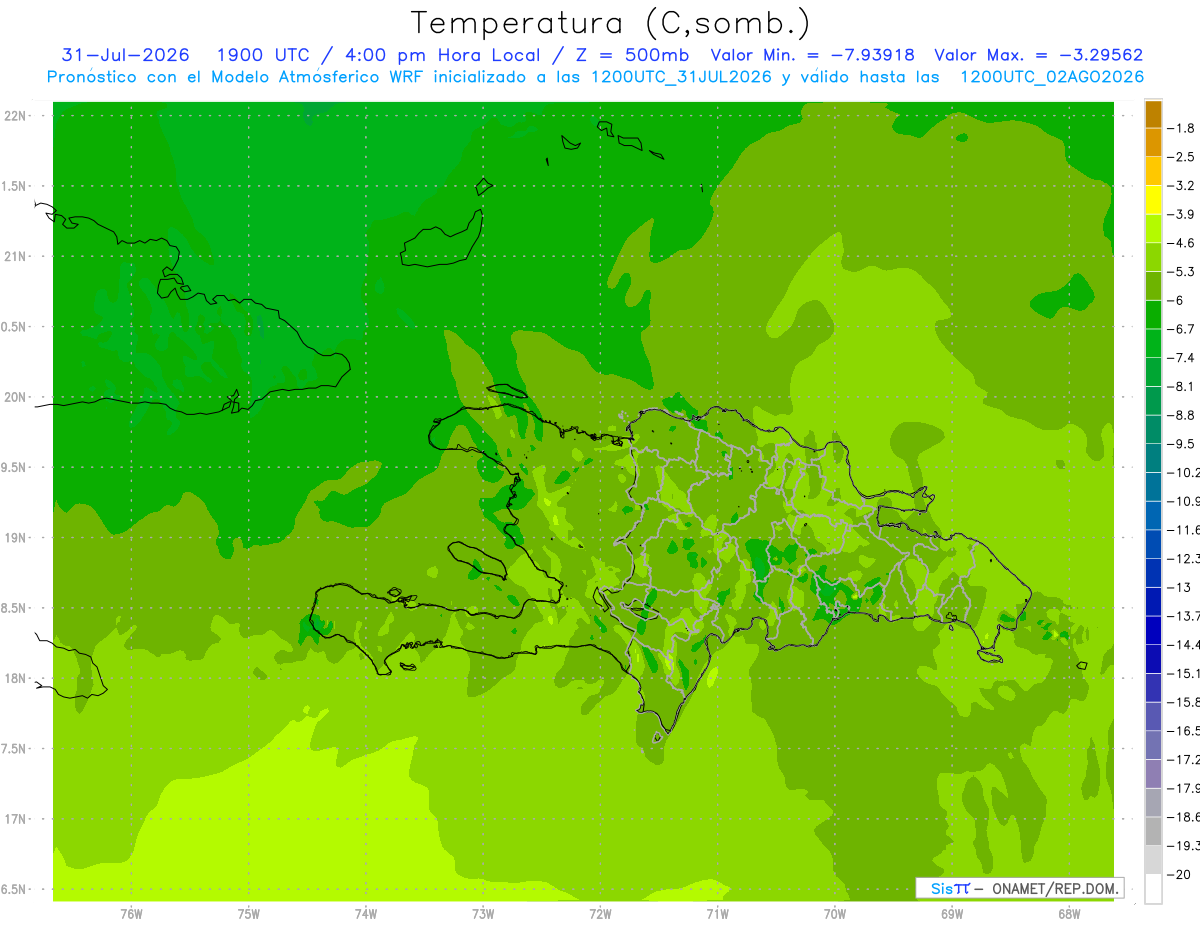Screen dimensions: 1200x927
Task: Click the purple swatch between -17.2 and -17.9
Action: click(1153, 773)
